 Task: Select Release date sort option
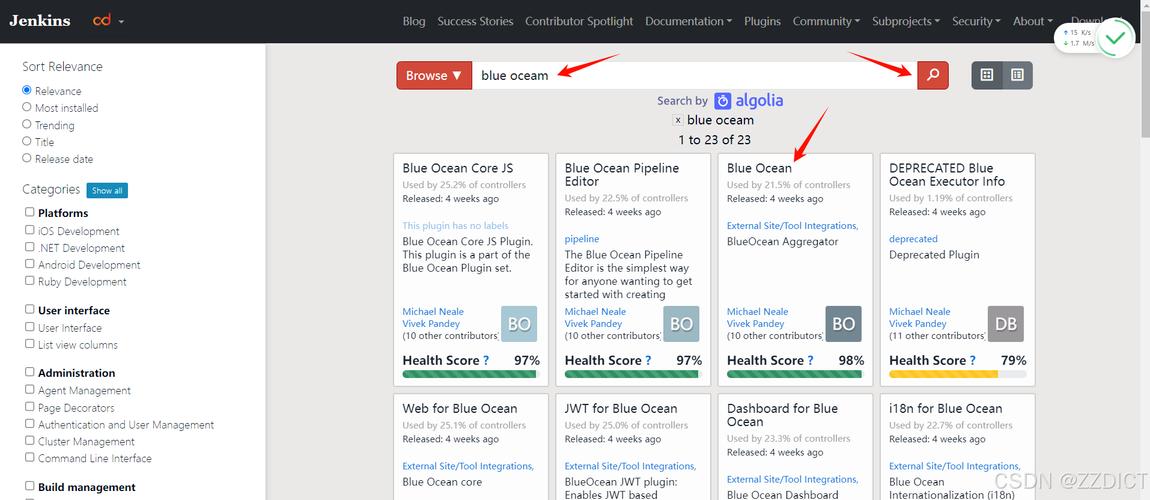pyautogui.click(x=27, y=158)
